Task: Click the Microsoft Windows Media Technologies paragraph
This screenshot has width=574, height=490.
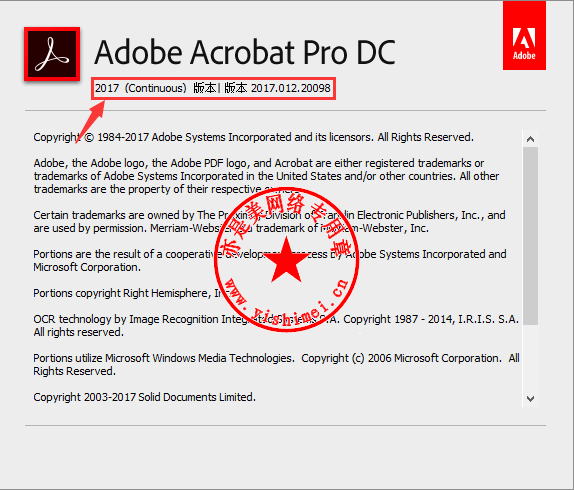Action: tap(276, 364)
